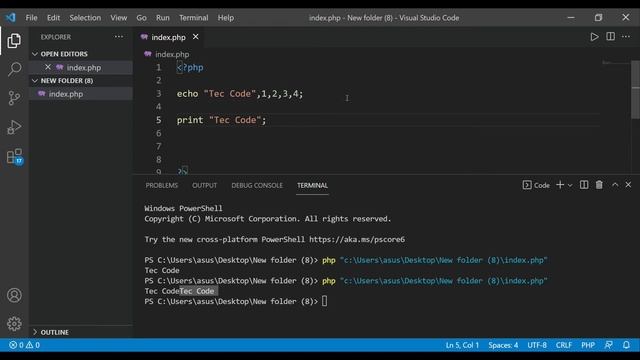Switch to the Problems panel tab
Screen dimensions: 640x360
pos(162,185)
